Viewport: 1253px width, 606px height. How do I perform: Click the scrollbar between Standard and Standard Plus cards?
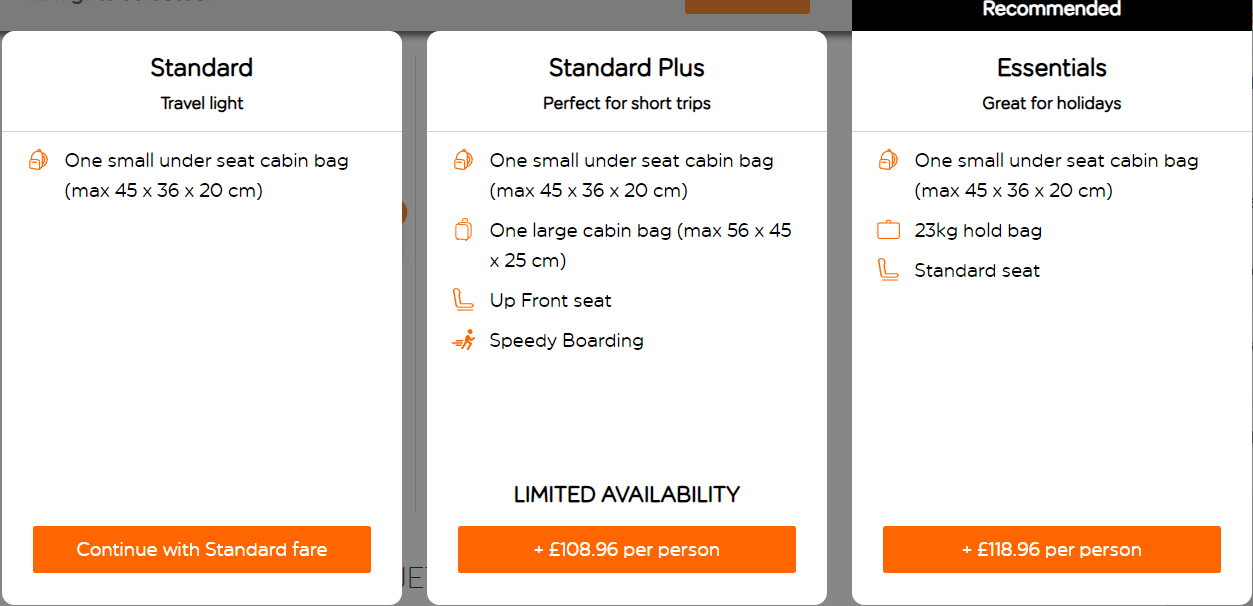click(x=411, y=300)
